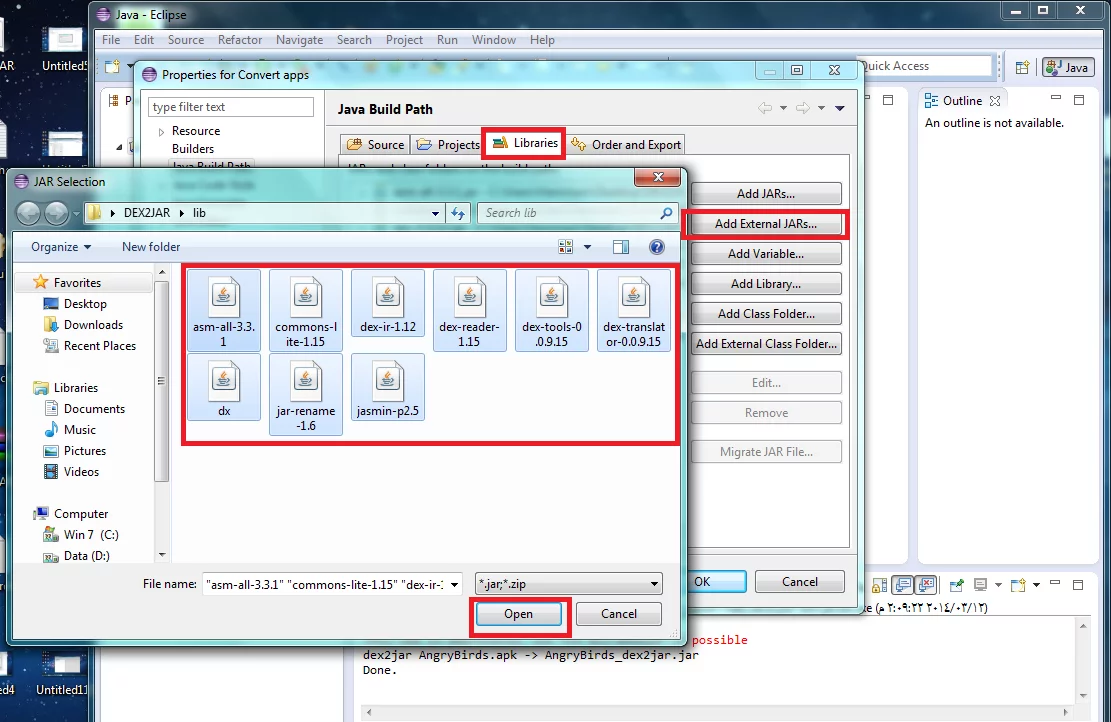Toggle the preview pane icon
This screenshot has width=1111, height=722.
coord(621,247)
